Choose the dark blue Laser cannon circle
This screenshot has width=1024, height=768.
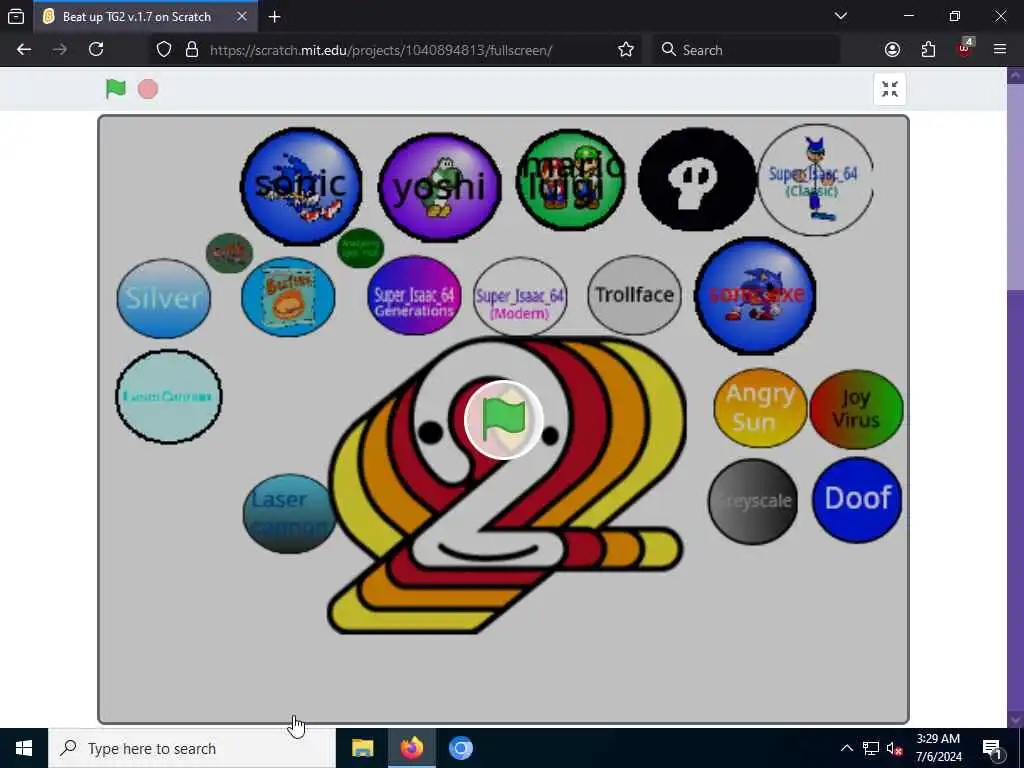(289, 513)
